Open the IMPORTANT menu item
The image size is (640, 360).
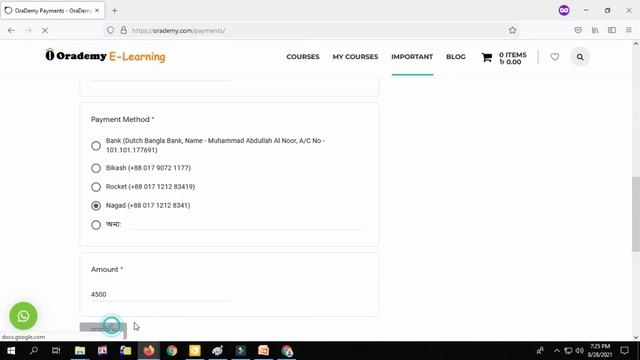click(x=412, y=57)
